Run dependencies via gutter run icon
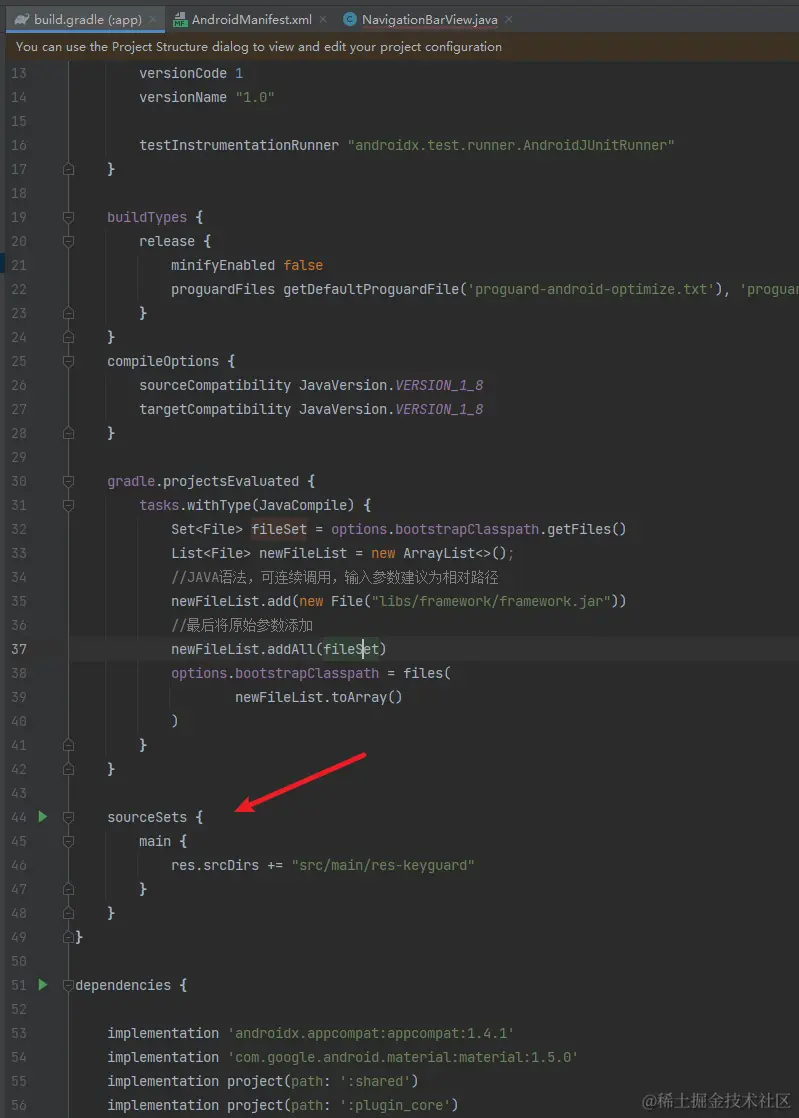799x1118 pixels. pos(43,985)
